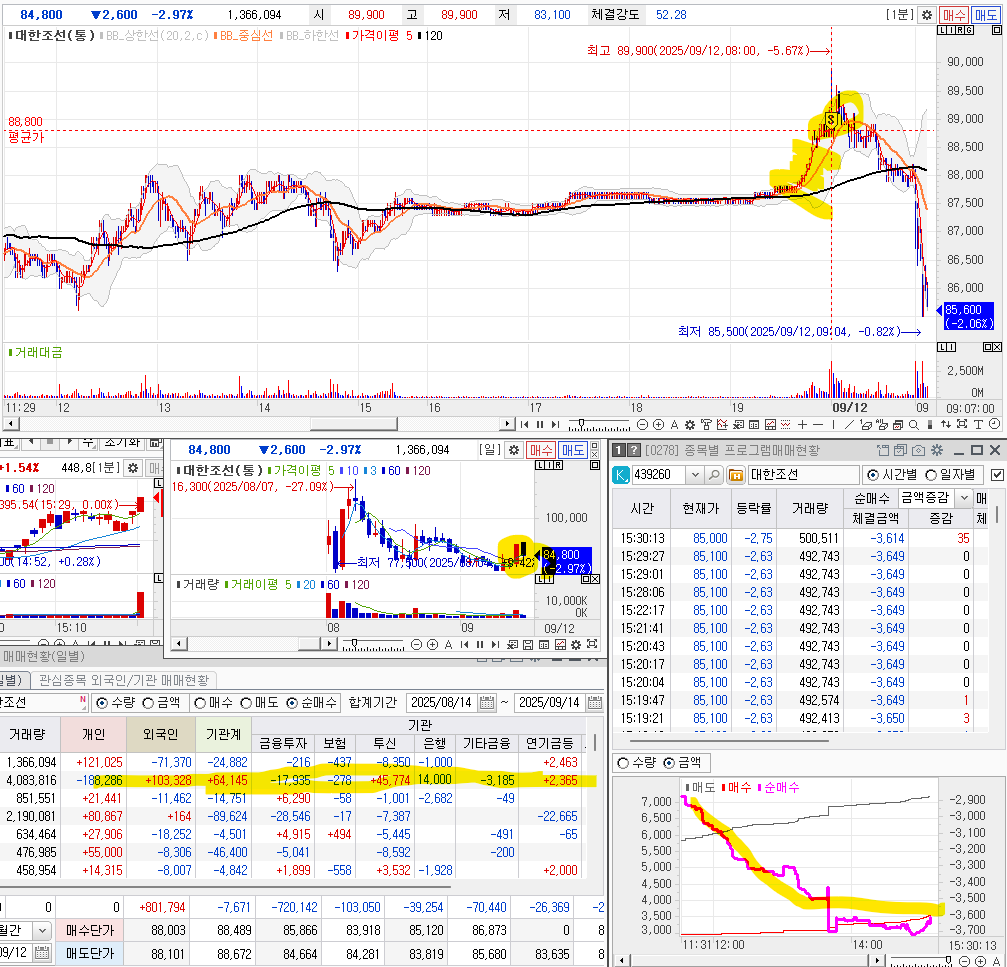The height and width of the screenshot is (967, 1007).
Task: Open the 금액증감 column dropdown
Action: (963, 498)
